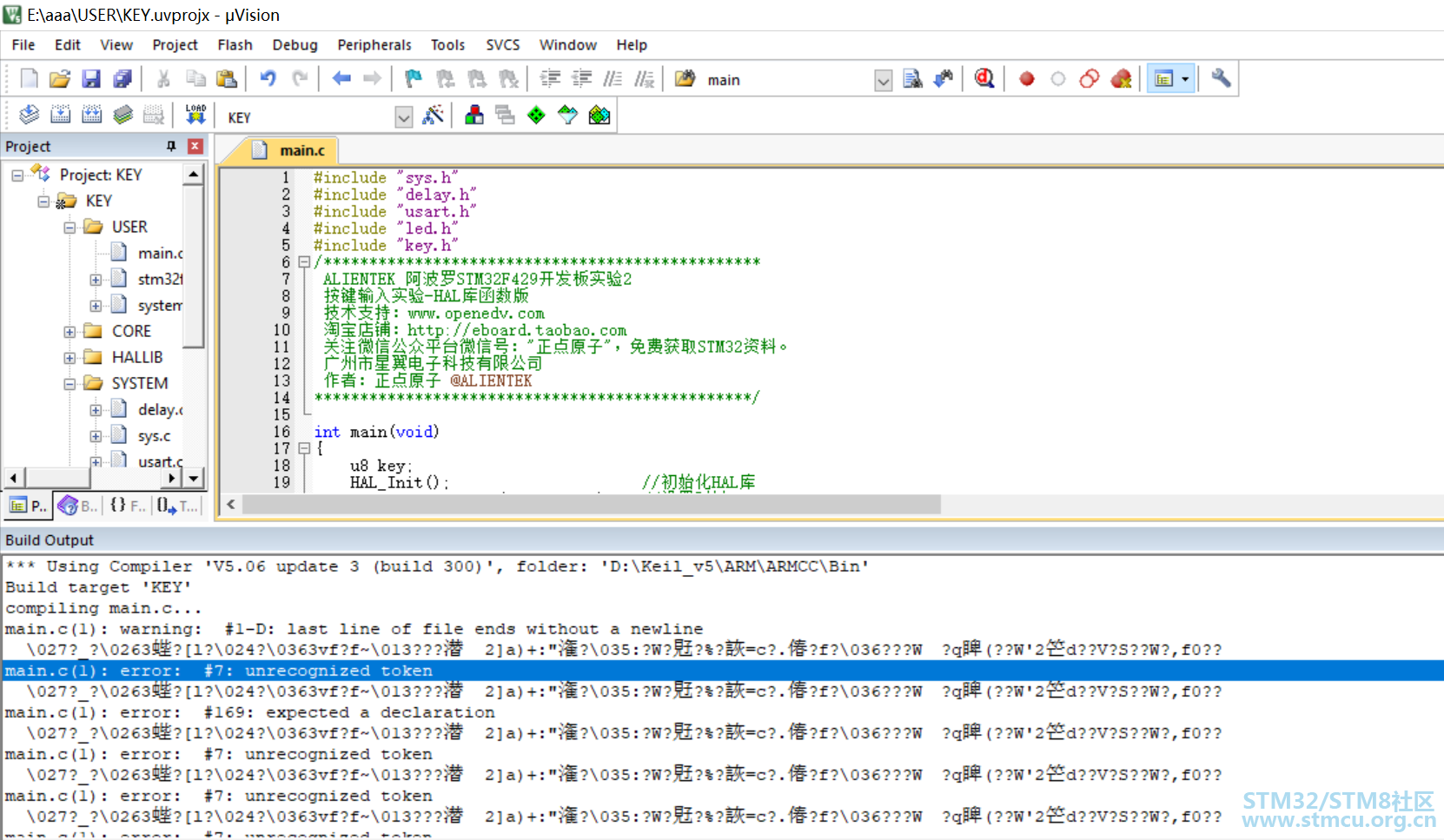Download to flash with the LOAD icon
This screenshot has width=1444, height=840.
(x=195, y=115)
